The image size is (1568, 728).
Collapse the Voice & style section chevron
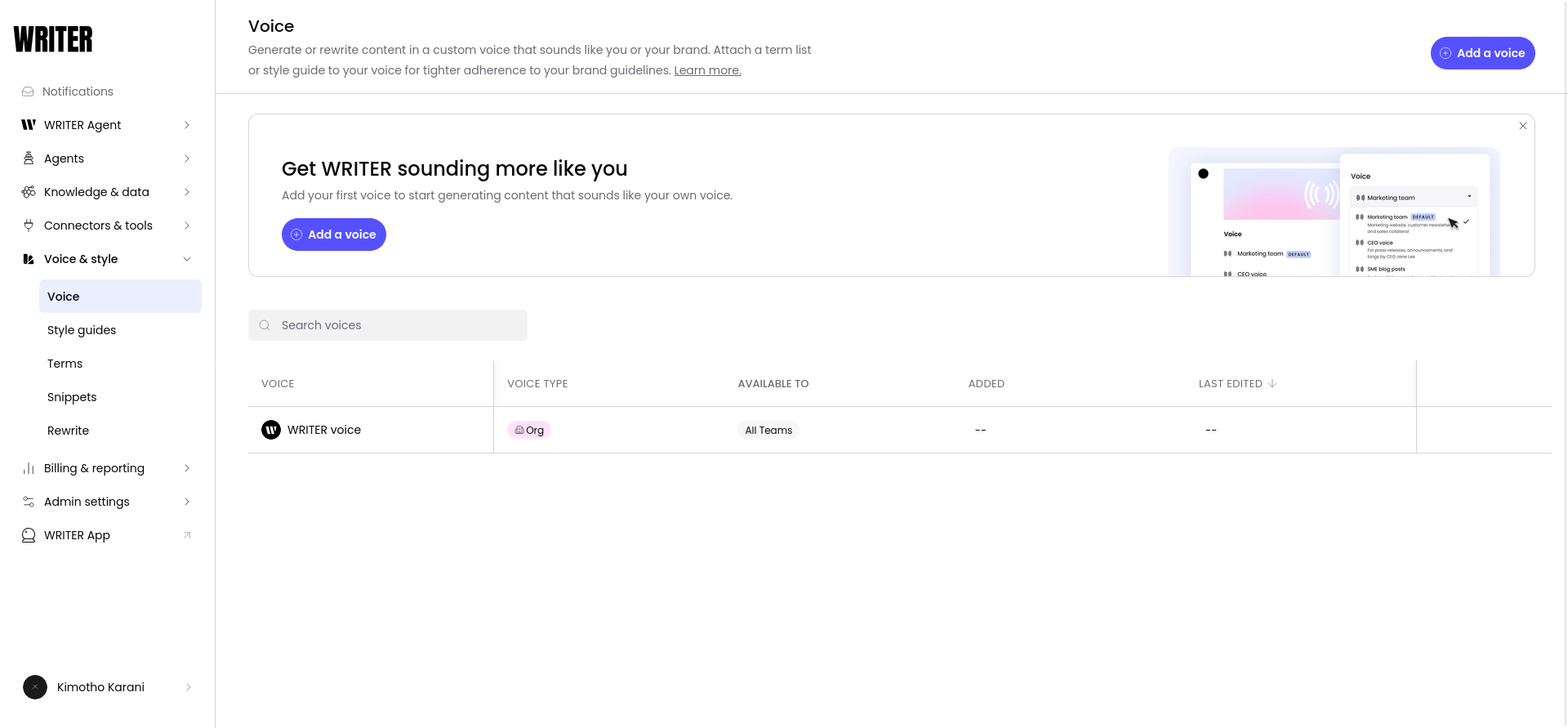[187, 259]
